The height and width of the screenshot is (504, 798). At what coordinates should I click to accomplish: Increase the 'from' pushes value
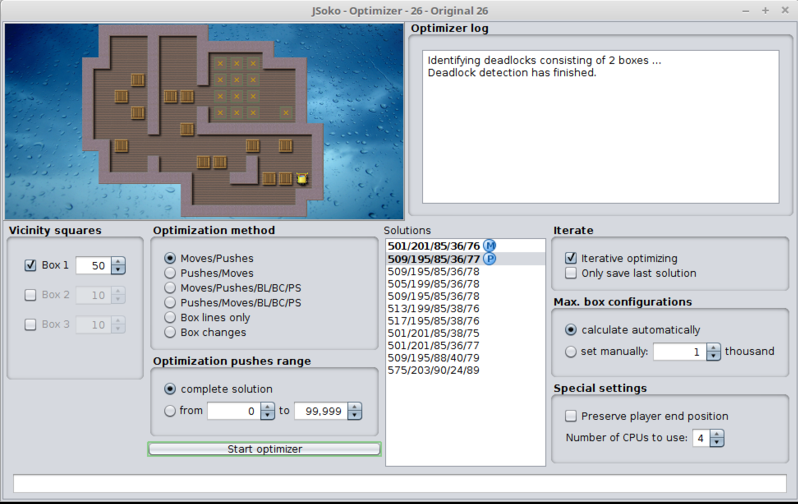[x=267, y=407]
